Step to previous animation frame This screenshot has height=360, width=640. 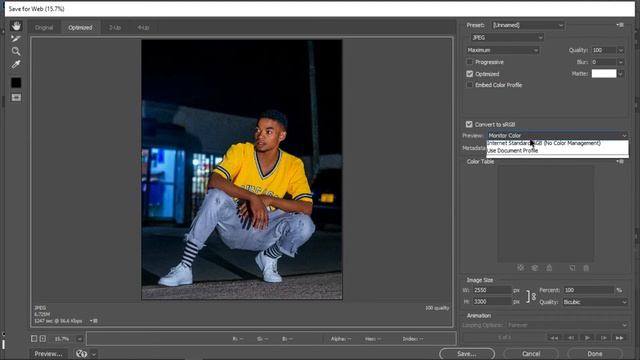coord(571,338)
